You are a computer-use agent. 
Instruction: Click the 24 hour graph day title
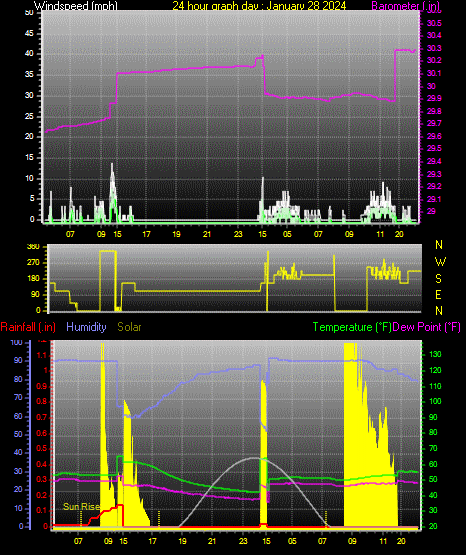click(259, 6)
